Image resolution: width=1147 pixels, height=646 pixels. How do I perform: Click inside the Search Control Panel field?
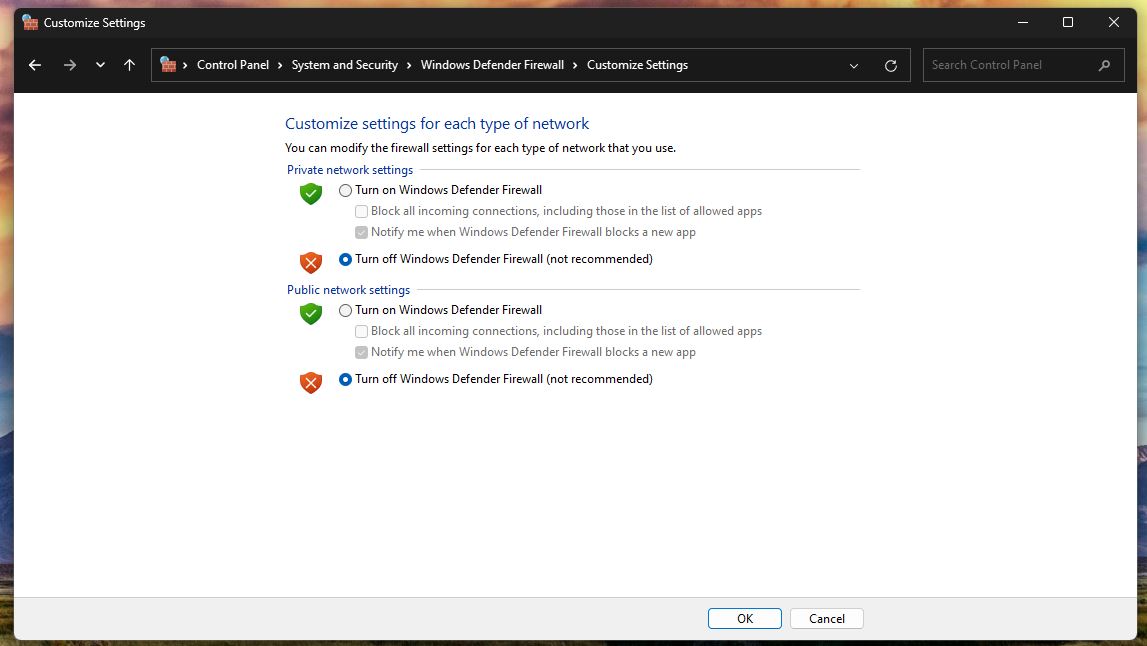1010,65
